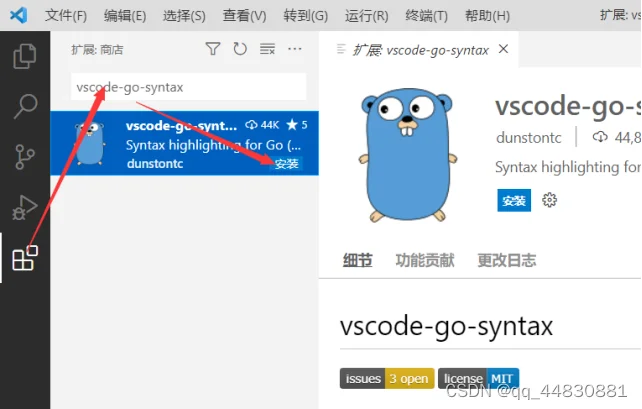Clear extension search results icon
Screen dimensions: 642x409
click(267, 49)
